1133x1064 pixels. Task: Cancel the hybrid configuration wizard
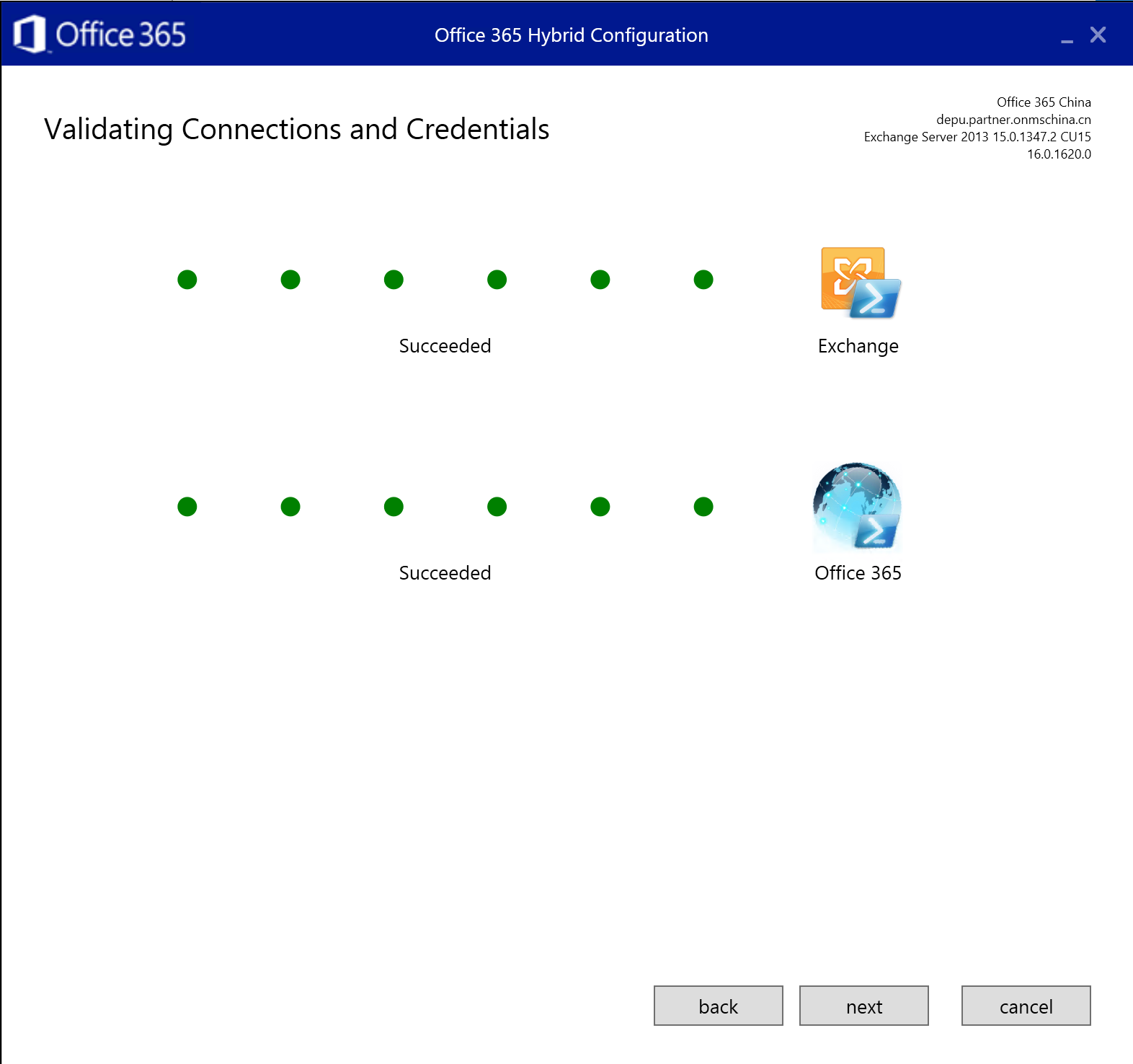coord(1026,1006)
